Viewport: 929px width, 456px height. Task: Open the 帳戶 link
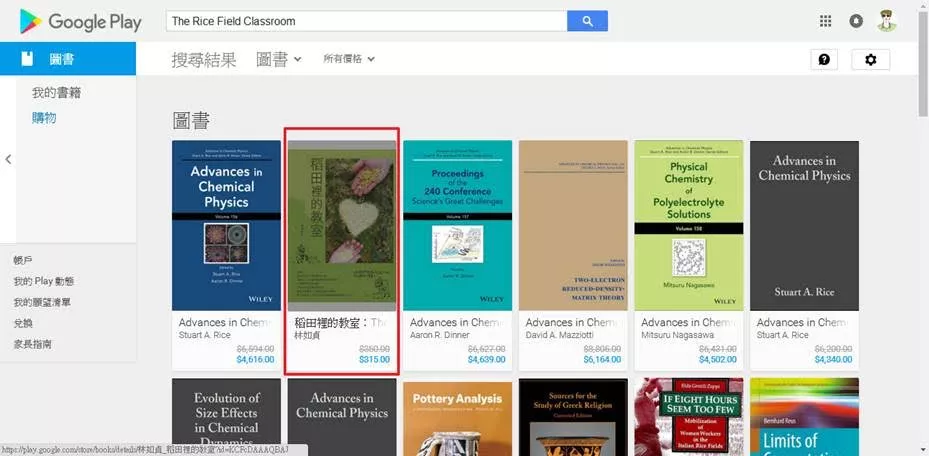(23, 260)
